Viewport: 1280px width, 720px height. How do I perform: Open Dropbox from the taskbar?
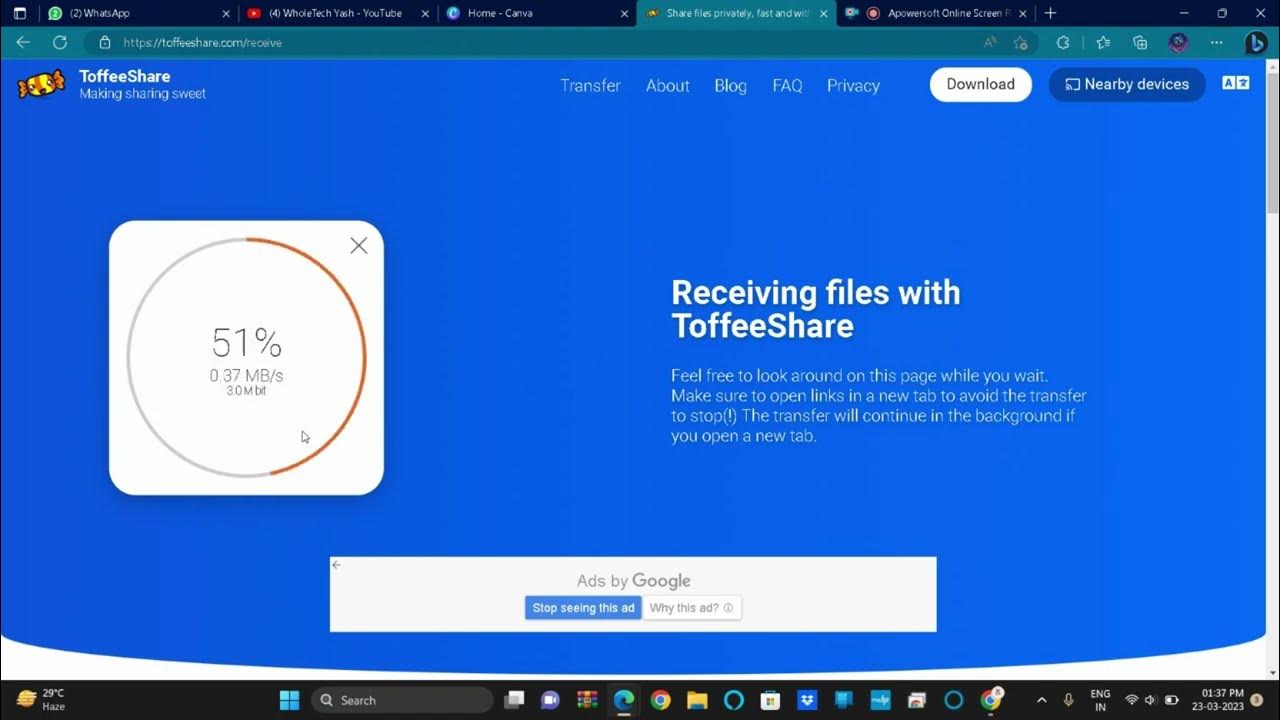click(x=807, y=700)
